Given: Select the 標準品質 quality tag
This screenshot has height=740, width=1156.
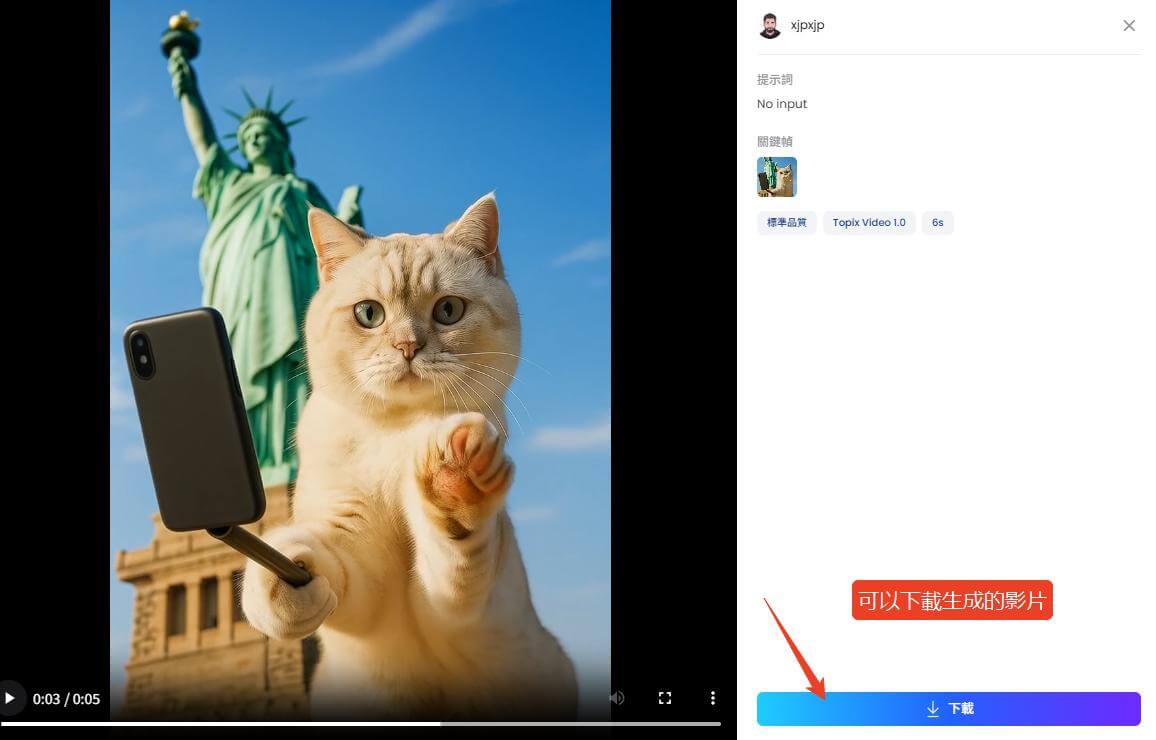Looking at the screenshot, I should coord(787,223).
